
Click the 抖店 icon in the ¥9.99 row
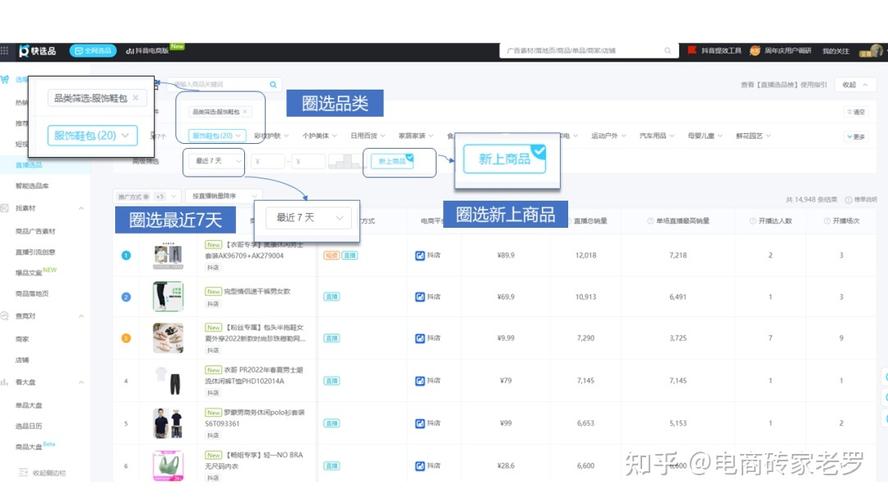tap(420, 339)
